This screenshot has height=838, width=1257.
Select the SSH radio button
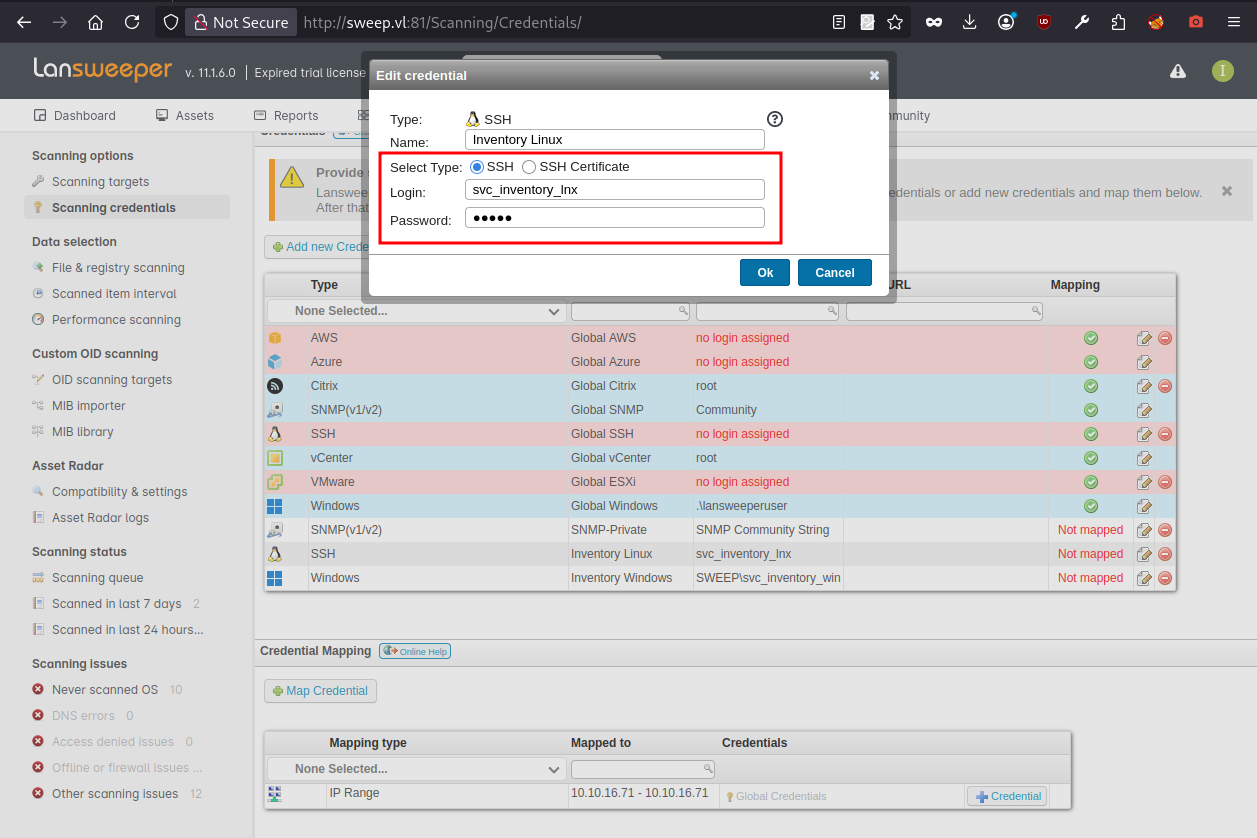(x=477, y=167)
